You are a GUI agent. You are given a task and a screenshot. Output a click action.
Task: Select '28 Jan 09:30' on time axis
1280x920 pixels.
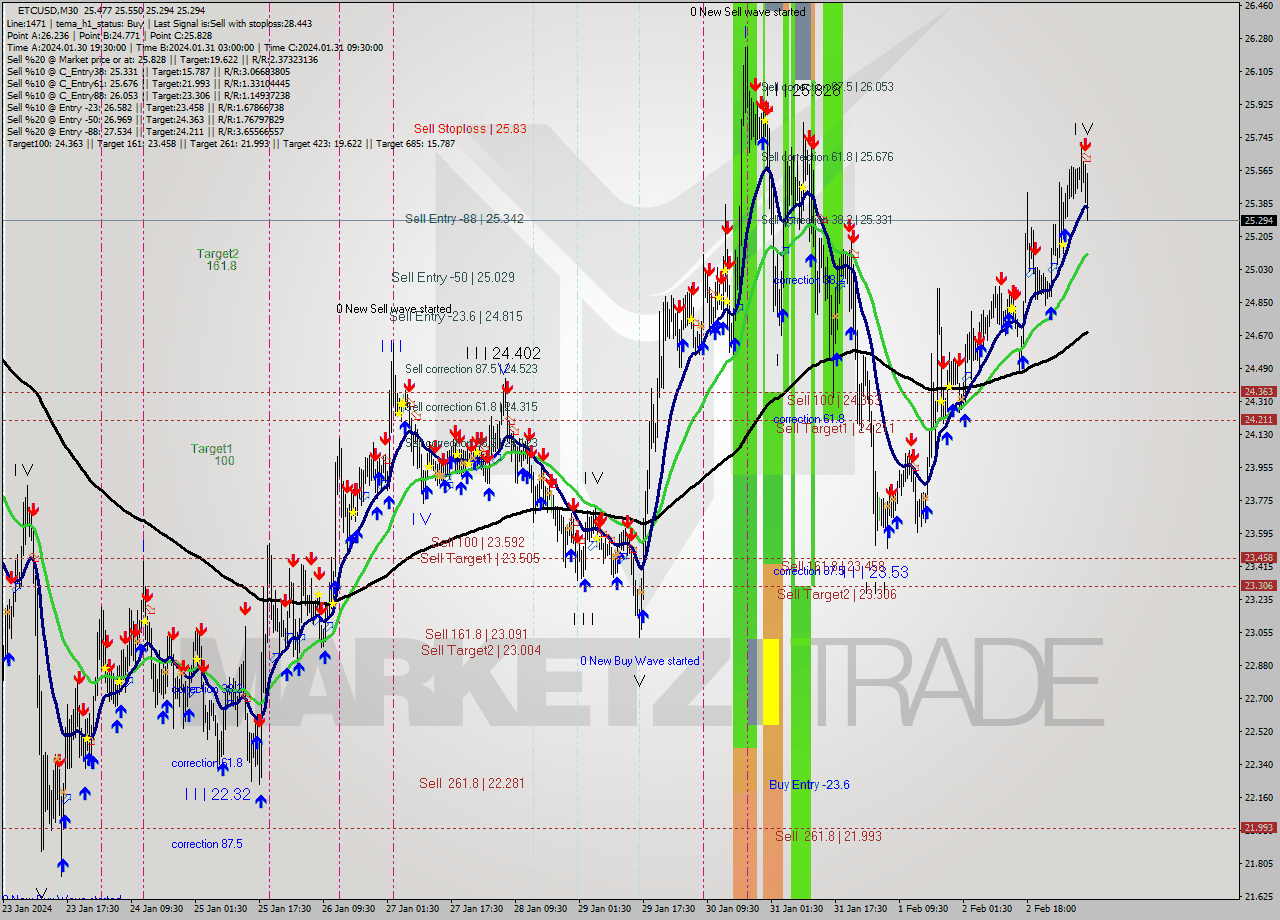click(541, 909)
